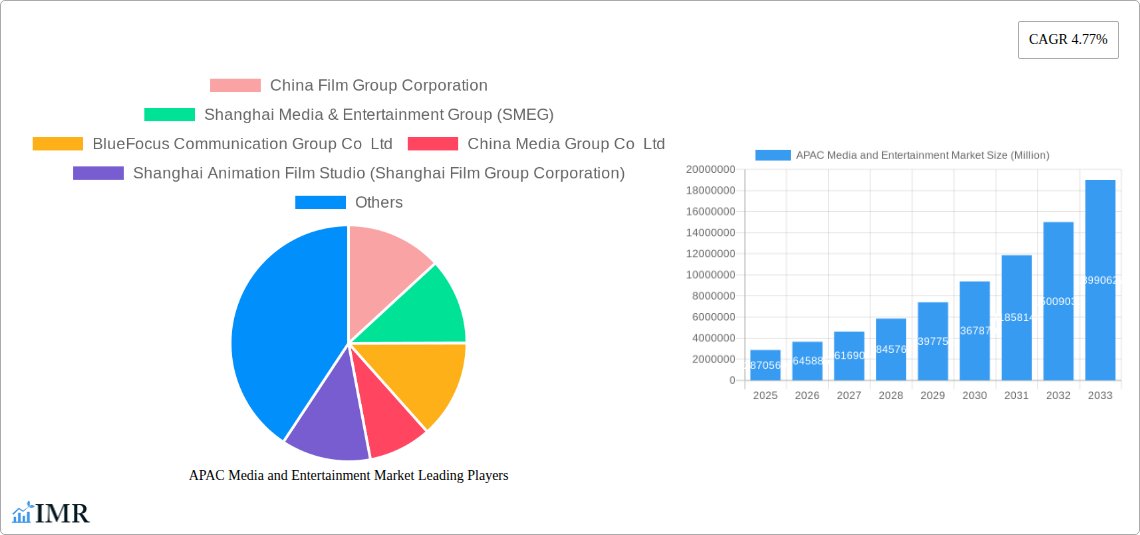Click the 2026 bar
The image size is (1140, 535).
tap(807, 361)
